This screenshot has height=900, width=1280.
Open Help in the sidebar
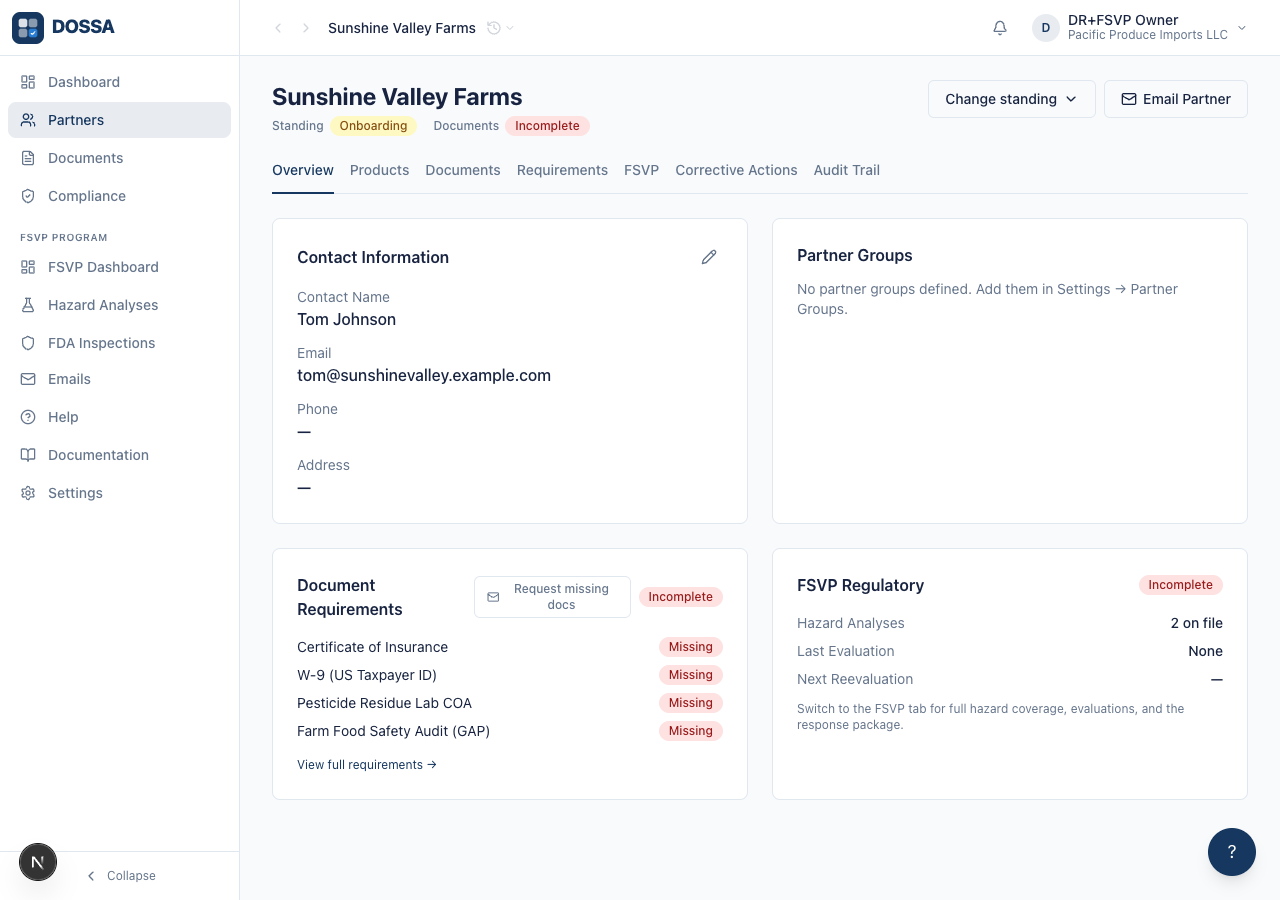[x=119, y=417]
